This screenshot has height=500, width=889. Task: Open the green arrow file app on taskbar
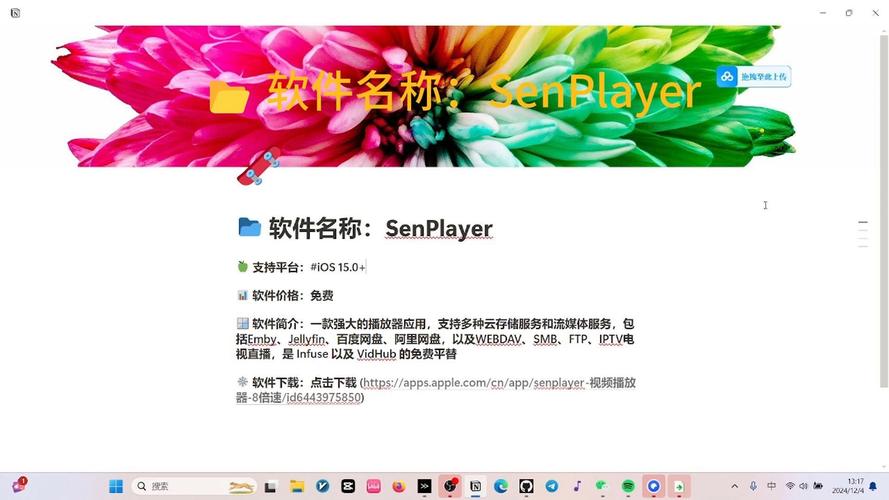click(x=679, y=486)
